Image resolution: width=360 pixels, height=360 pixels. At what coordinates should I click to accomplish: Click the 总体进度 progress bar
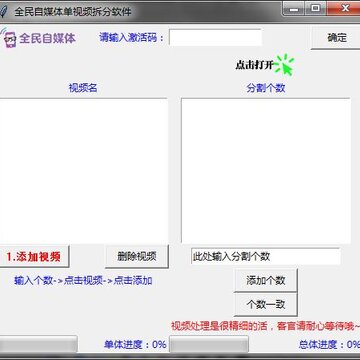209,344
